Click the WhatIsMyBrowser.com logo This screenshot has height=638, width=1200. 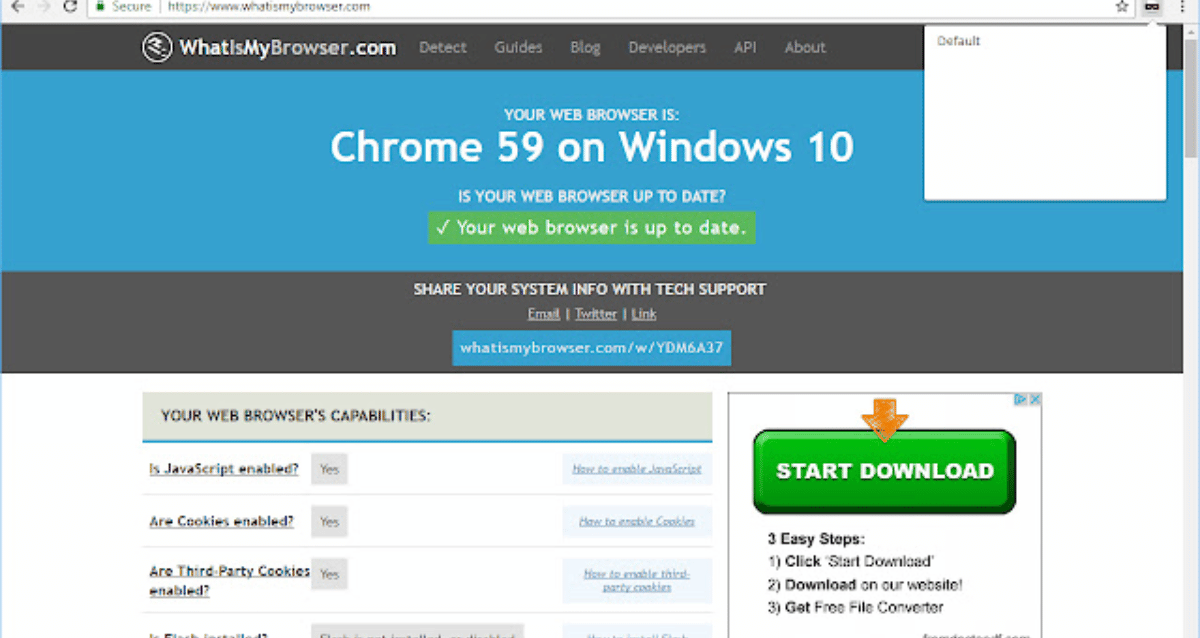(269, 47)
